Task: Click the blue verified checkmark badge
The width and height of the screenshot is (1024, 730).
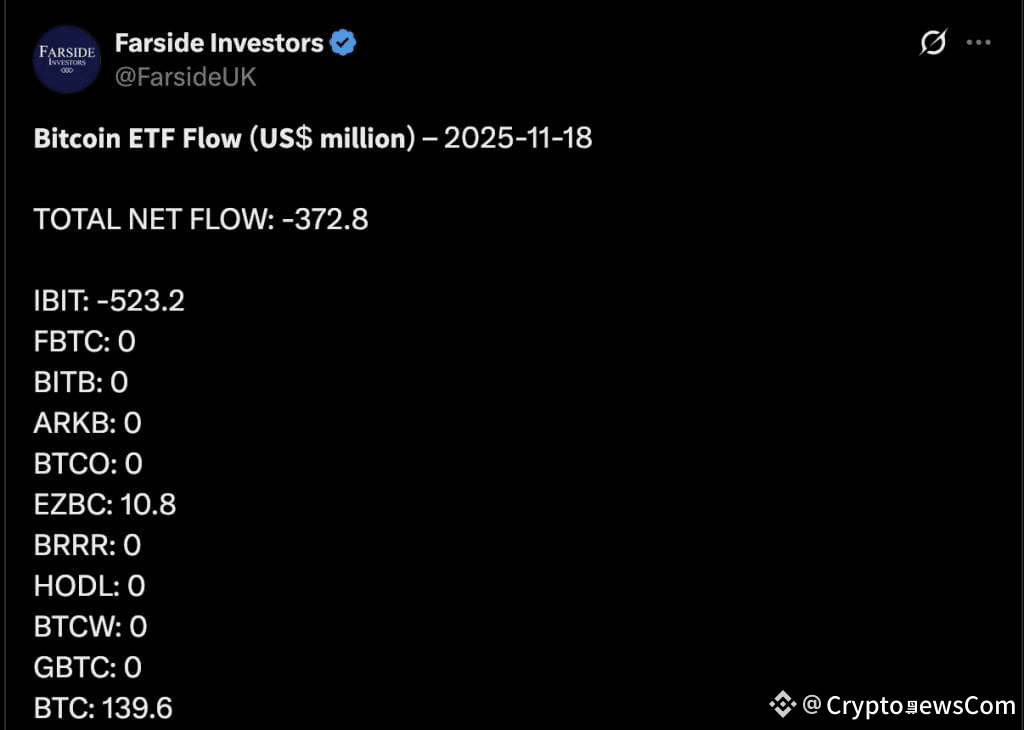Action: tap(343, 43)
